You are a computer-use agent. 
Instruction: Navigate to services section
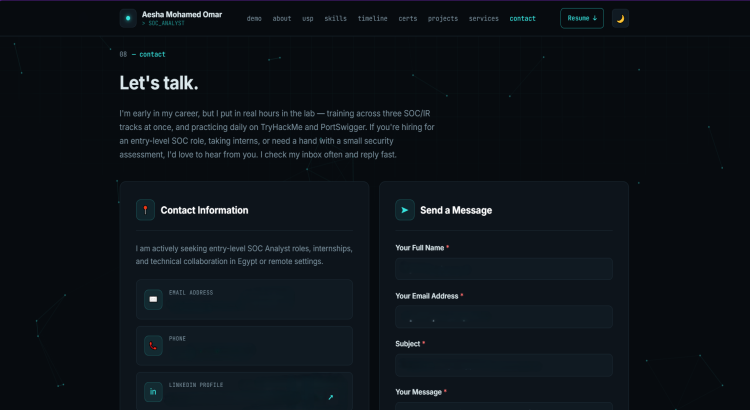pyautogui.click(x=484, y=19)
